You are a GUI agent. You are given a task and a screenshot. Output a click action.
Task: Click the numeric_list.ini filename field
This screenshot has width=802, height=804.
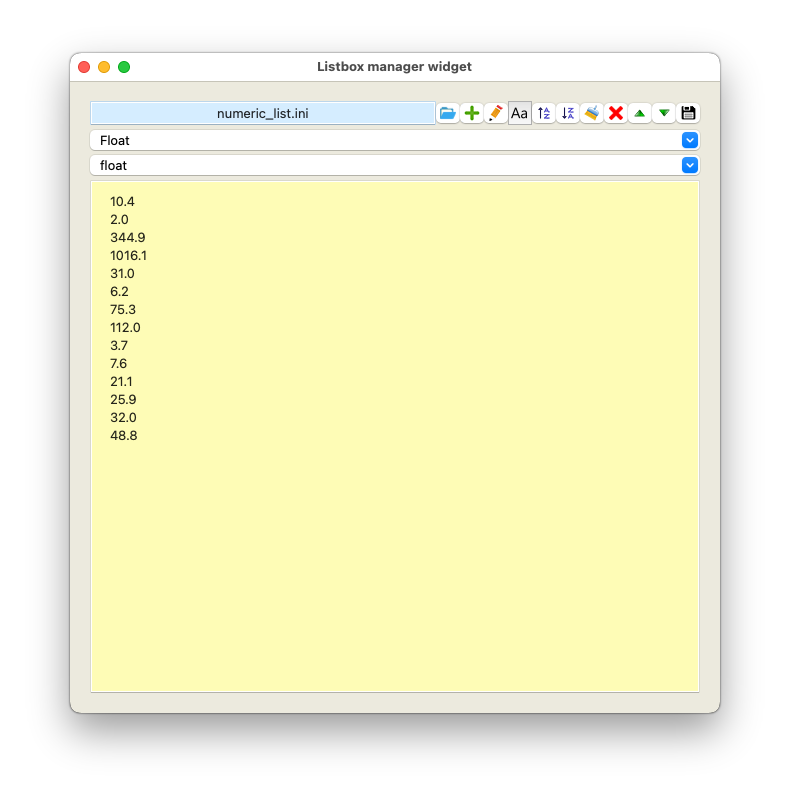263,113
